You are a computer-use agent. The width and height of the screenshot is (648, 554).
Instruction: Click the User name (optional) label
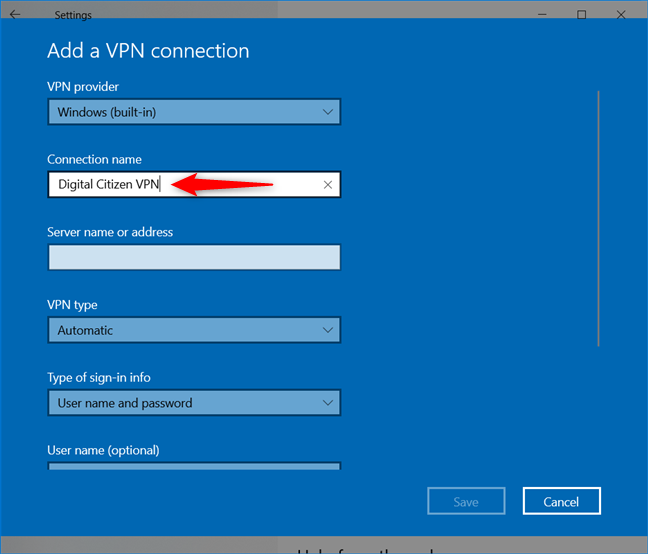click(x=103, y=450)
